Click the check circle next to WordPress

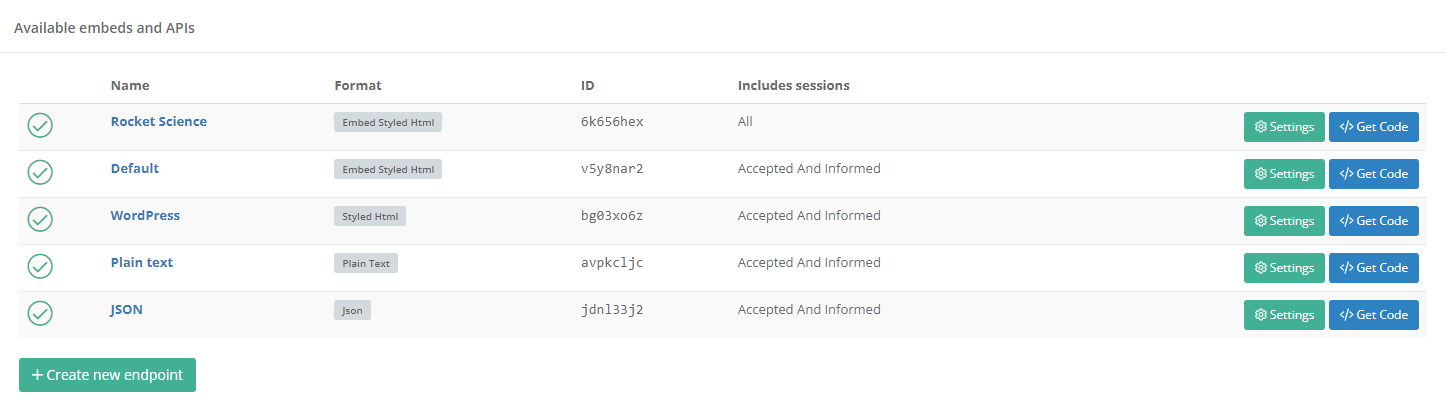(x=40, y=220)
